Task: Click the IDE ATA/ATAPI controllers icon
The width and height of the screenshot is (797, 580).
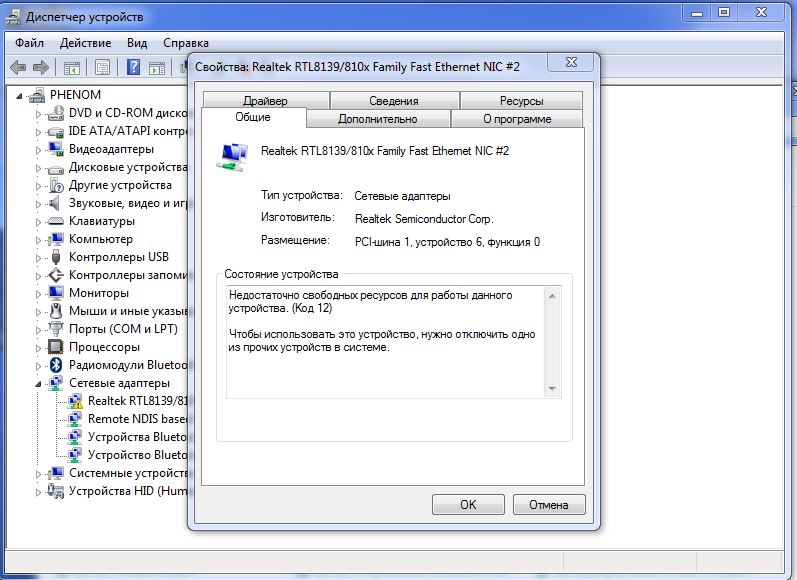Action: [56, 131]
